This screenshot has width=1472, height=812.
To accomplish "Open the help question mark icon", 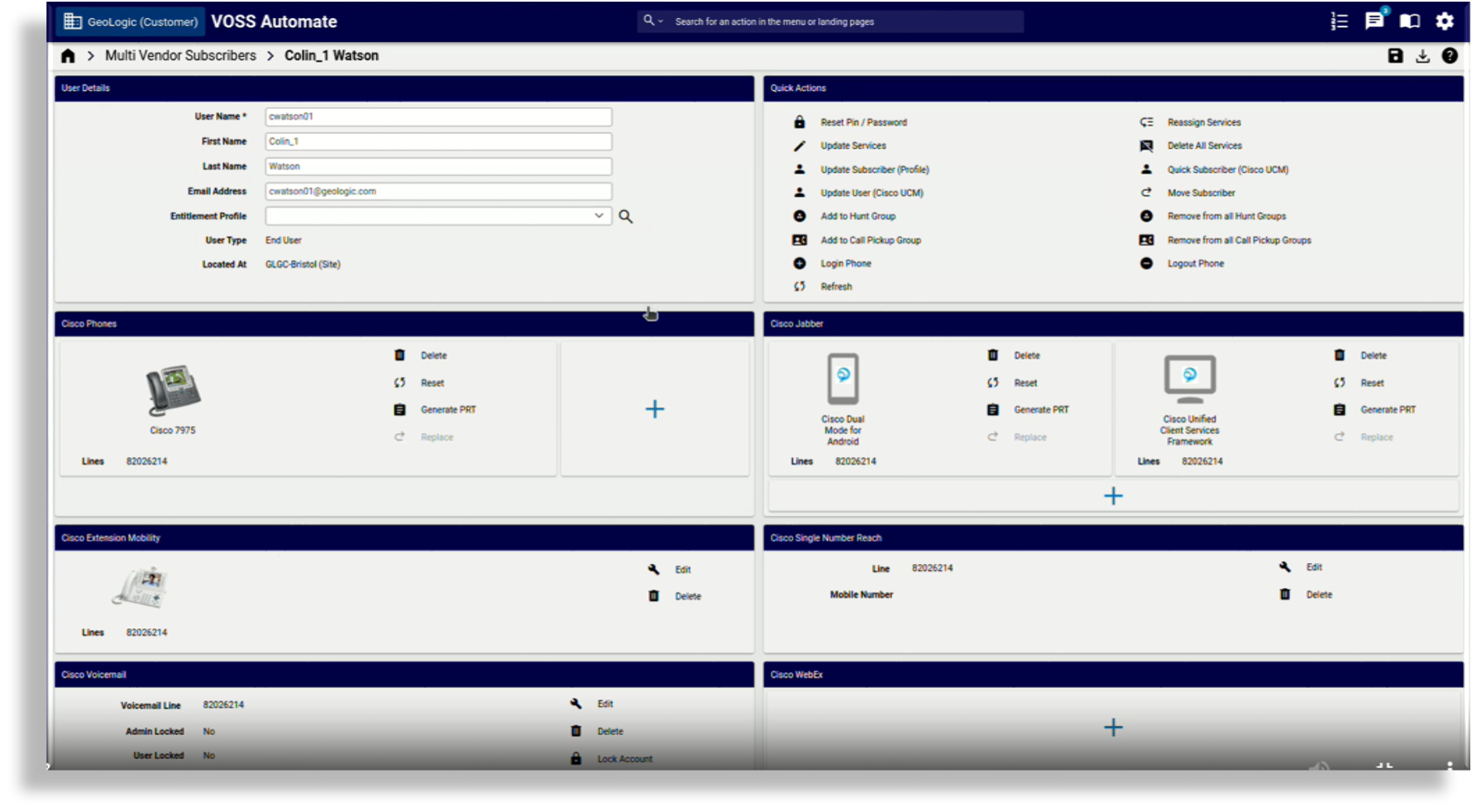I will (1449, 56).
